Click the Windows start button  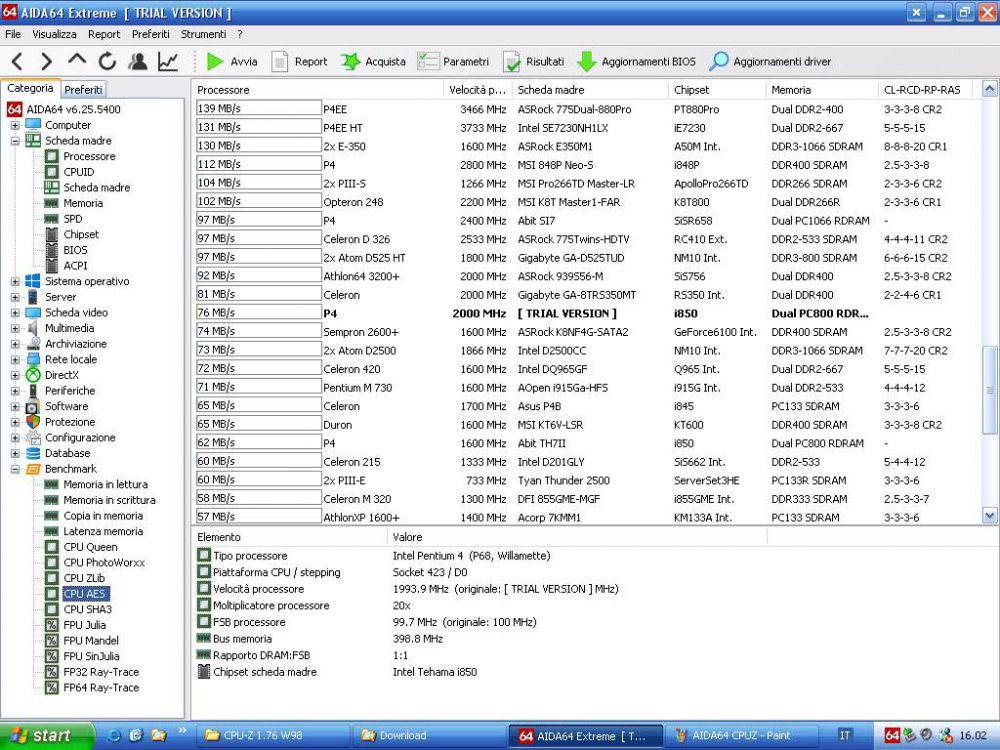tap(40, 735)
